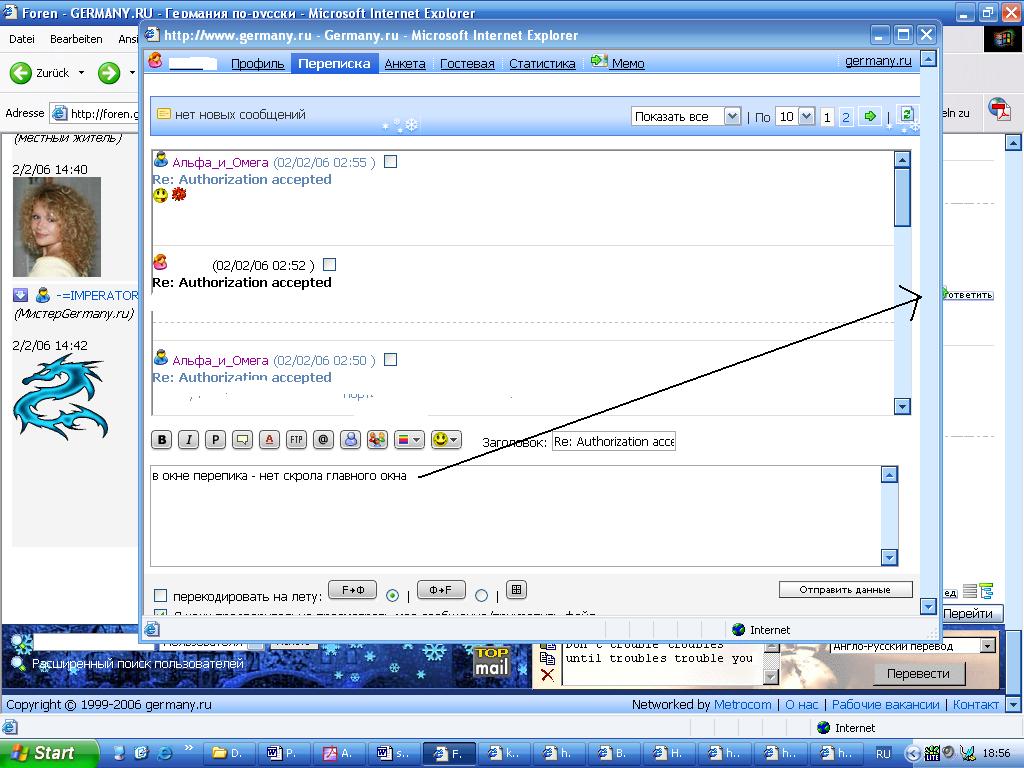The image size is (1024, 768).
Task: Click the group of users icon button
Action: tap(377, 440)
